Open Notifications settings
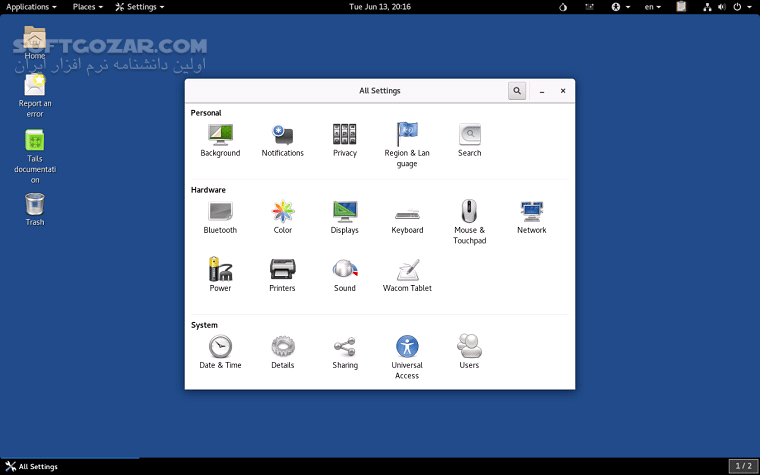The image size is (760, 475). 282,136
